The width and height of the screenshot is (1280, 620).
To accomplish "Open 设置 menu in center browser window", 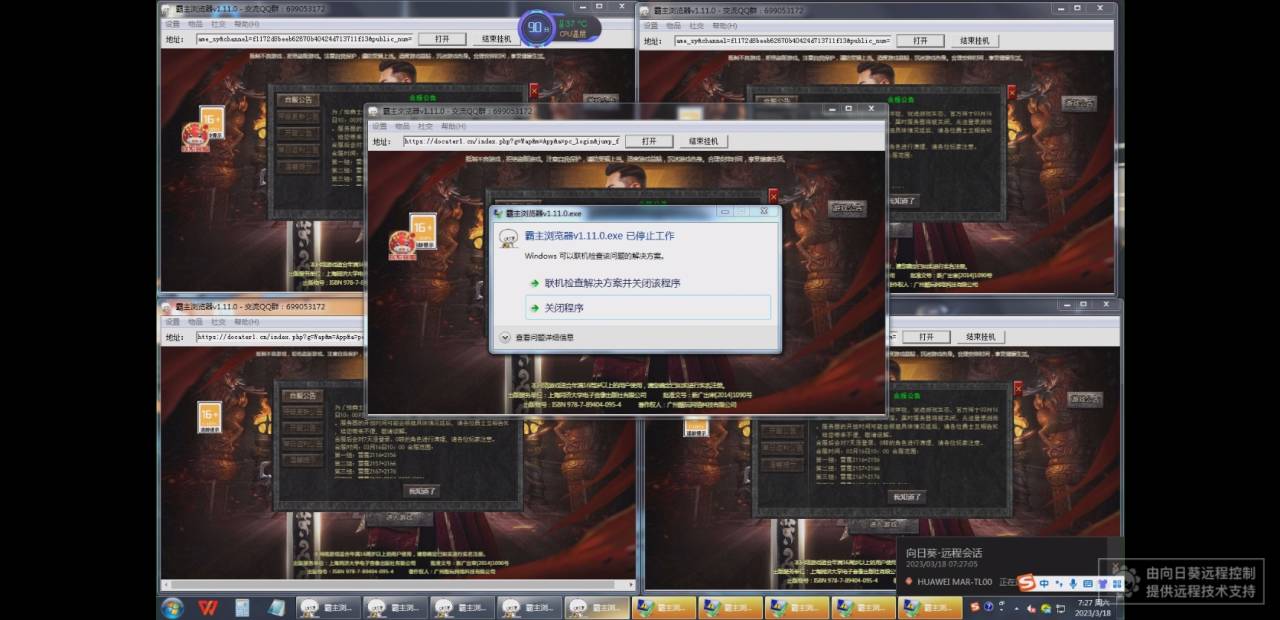I will tap(379, 127).
